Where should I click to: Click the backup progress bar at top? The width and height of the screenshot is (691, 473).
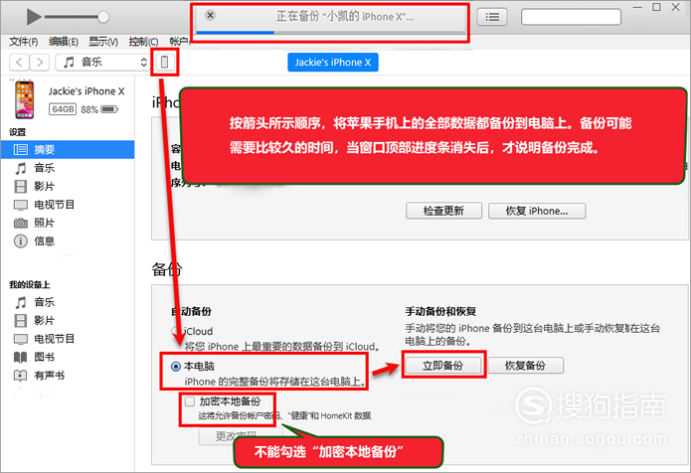coord(331,32)
